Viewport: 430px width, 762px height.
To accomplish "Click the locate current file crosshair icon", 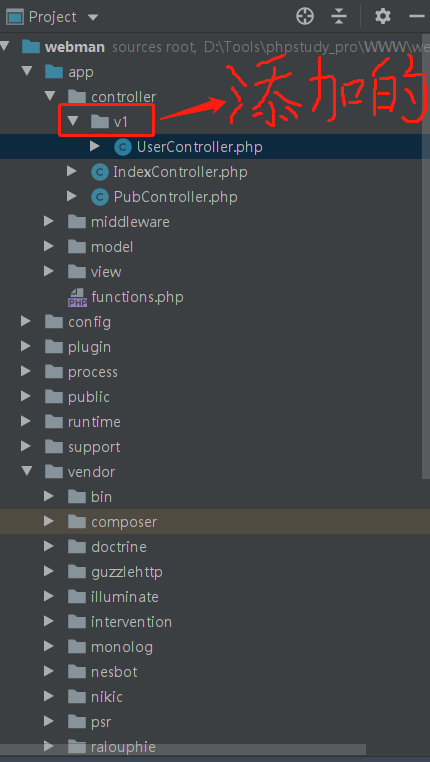I will pyautogui.click(x=305, y=17).
